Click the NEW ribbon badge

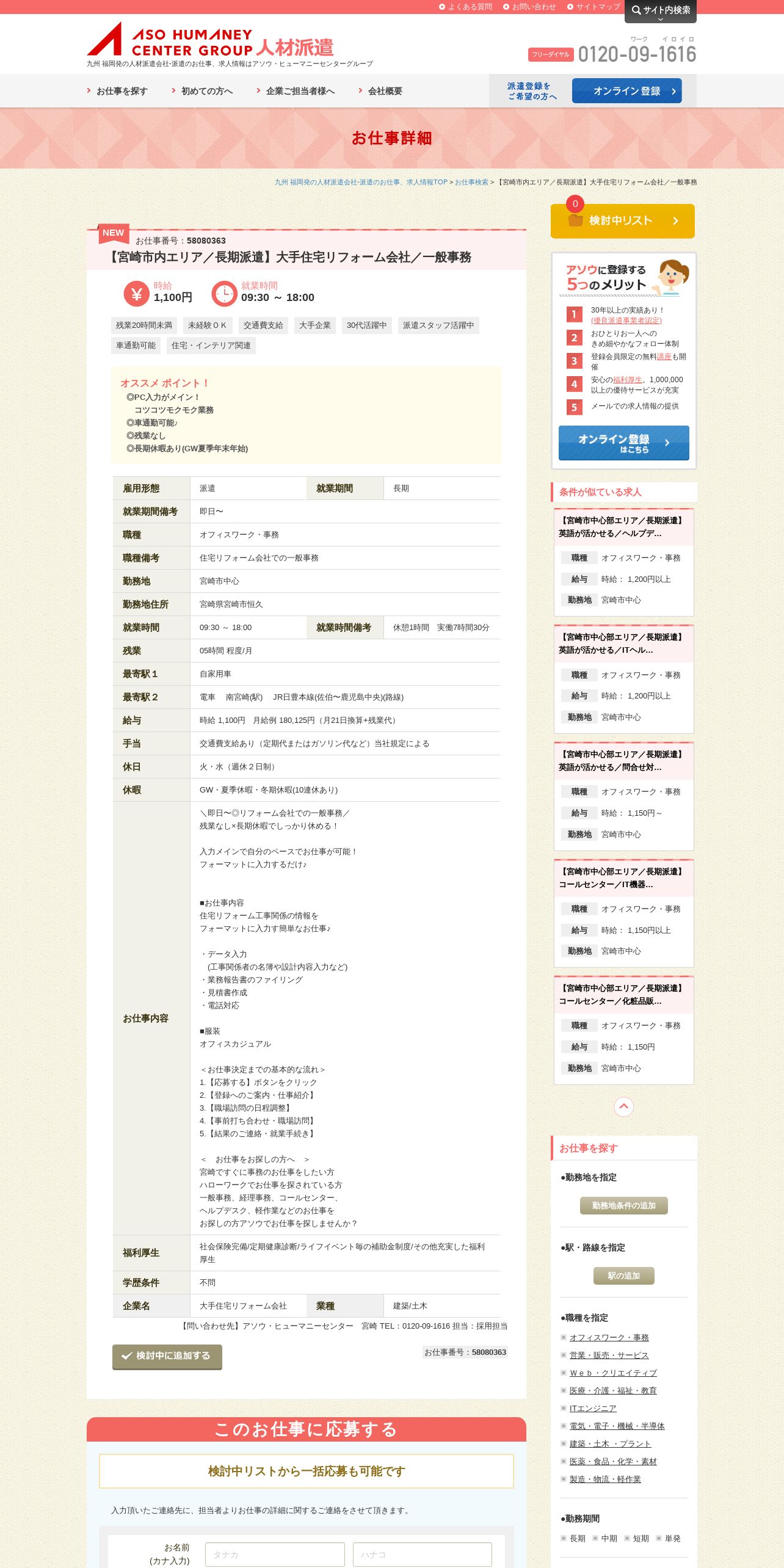[114, 233]
